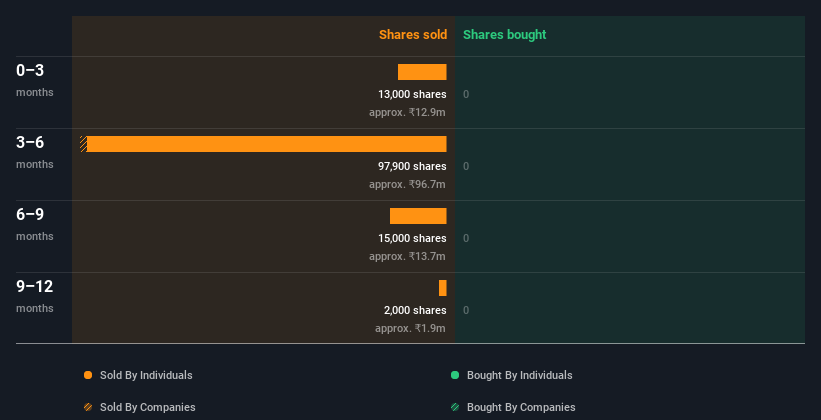The width and height of the screenshot is (821, 420).
Task: Click the bought zero in 3–6 months row
Action: [466, 167]
